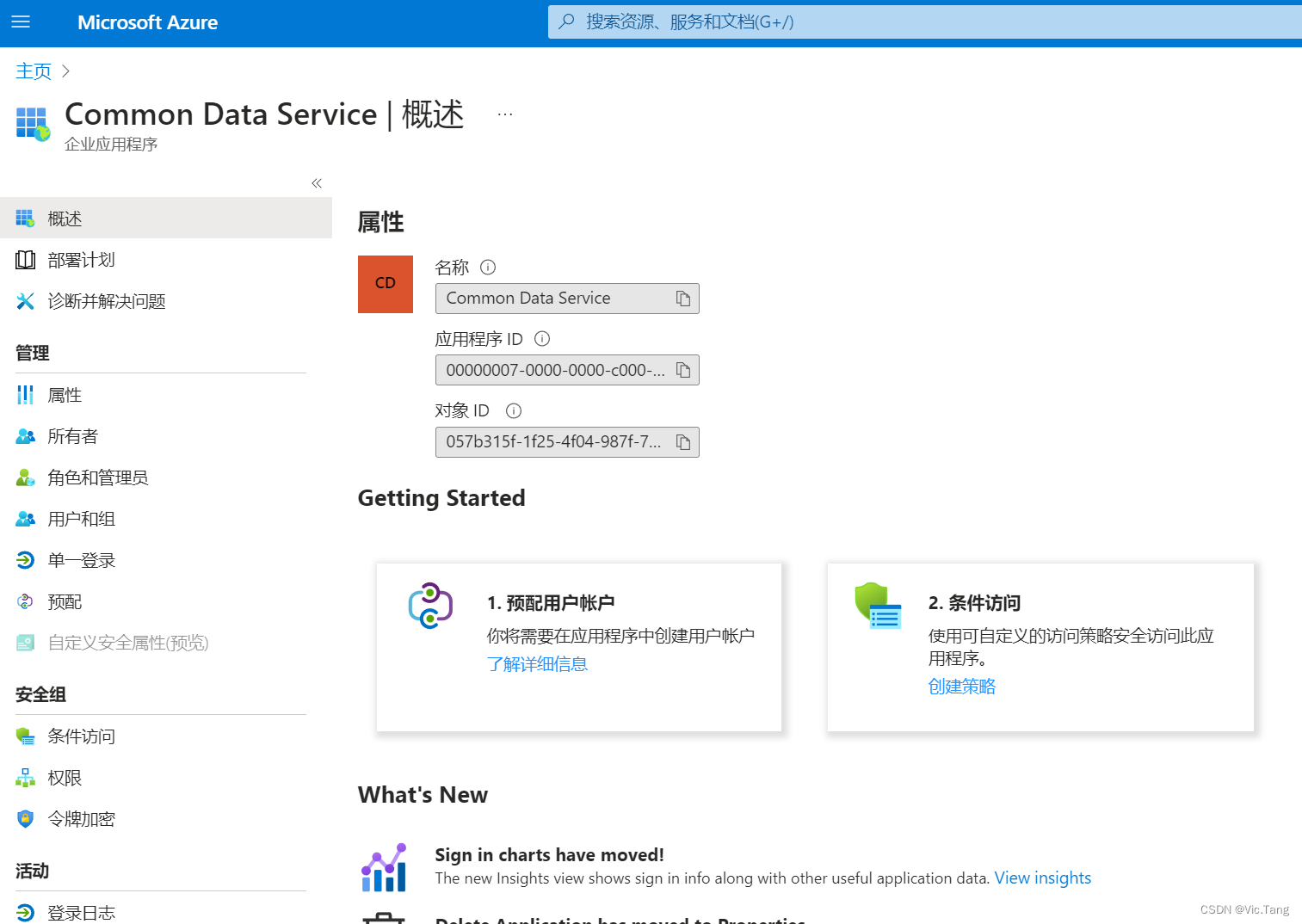Click the 权限 hierarchy icon

pyautogui.click(x=26, y=778)
